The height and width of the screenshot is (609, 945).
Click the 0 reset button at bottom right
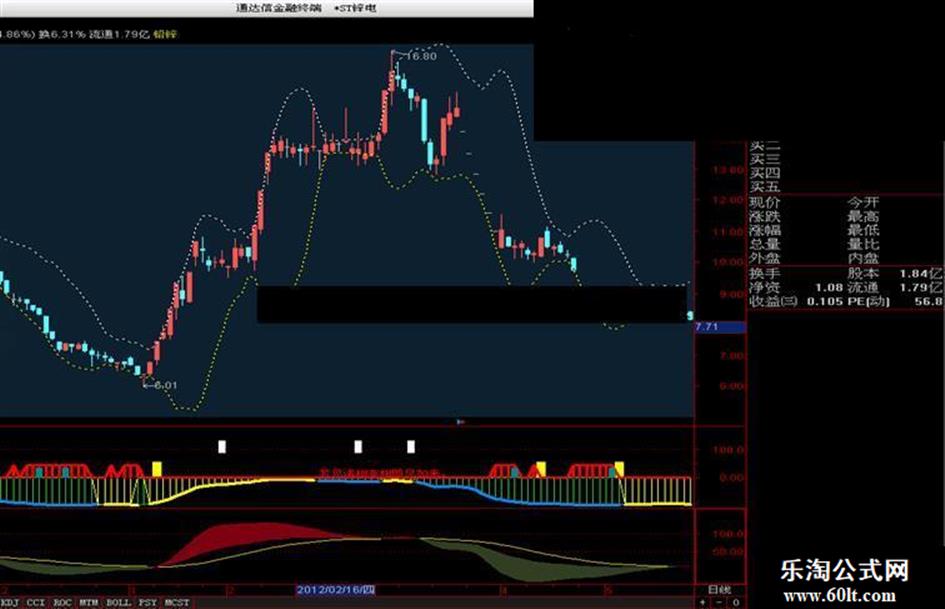click(736, 602)
